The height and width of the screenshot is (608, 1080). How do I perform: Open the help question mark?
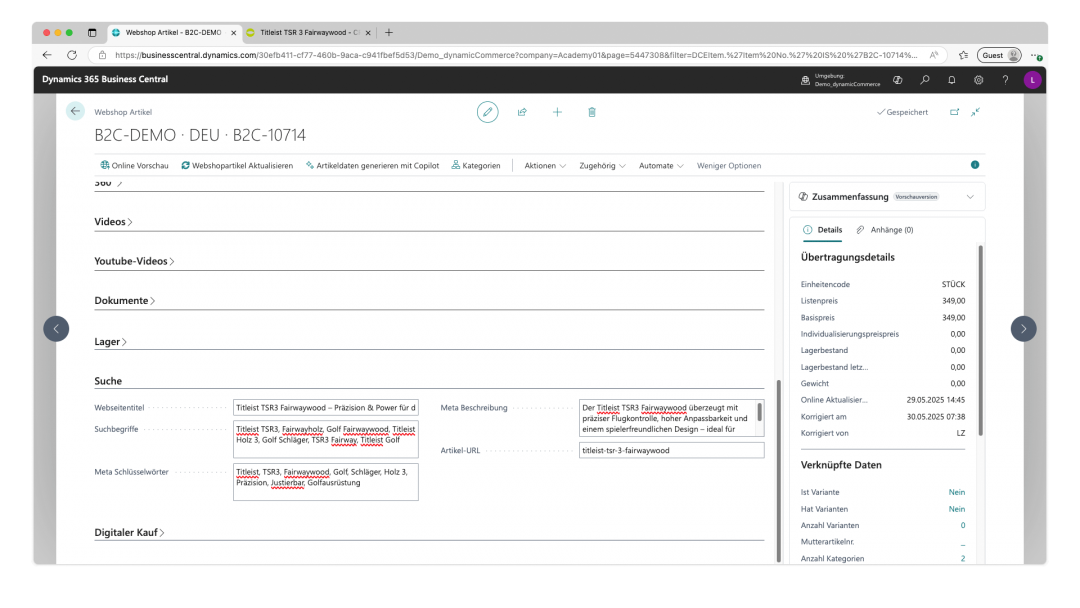pyautogui.click(x=1005, y=80)
